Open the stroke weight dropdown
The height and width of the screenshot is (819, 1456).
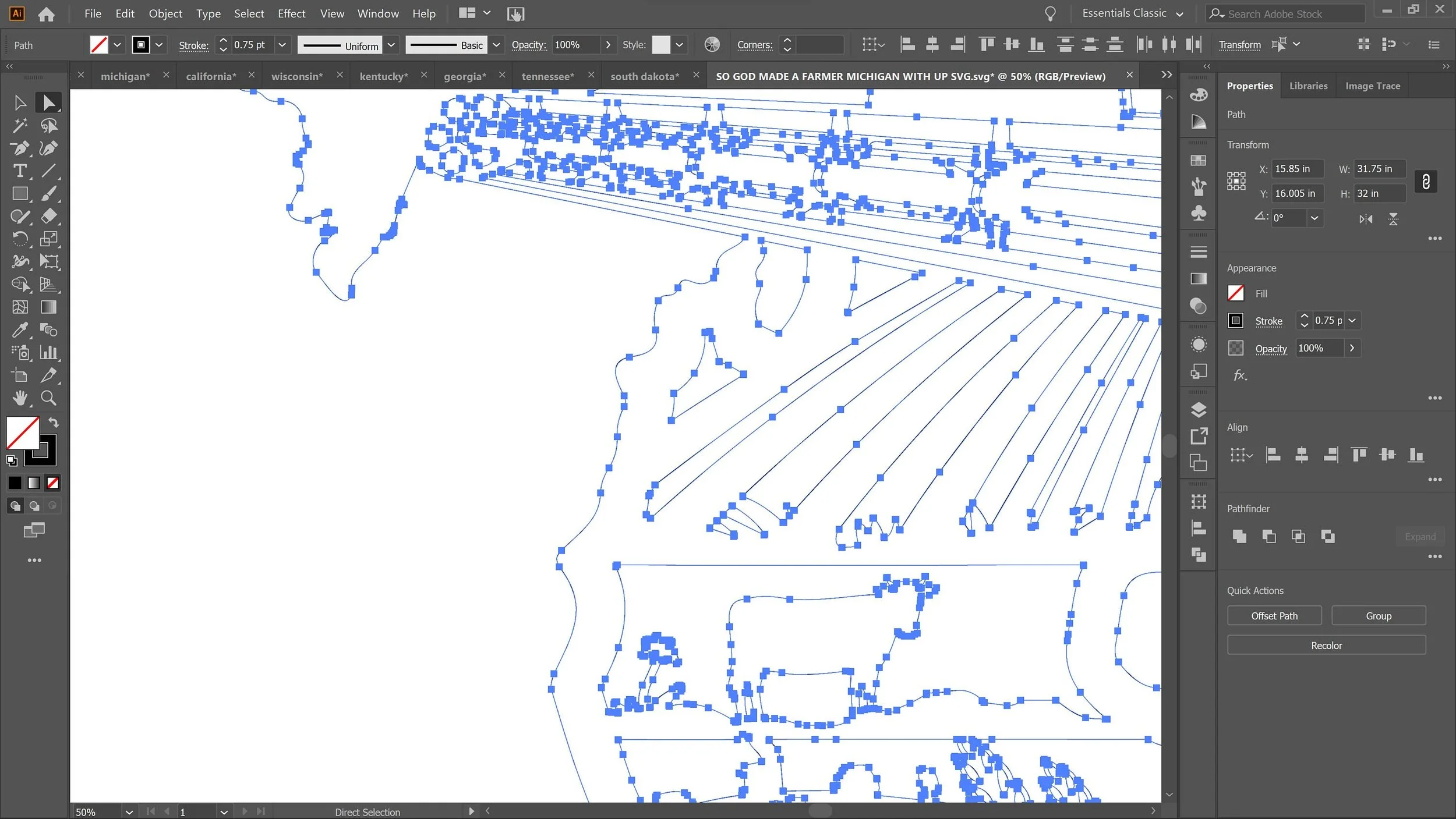(282, 45)
